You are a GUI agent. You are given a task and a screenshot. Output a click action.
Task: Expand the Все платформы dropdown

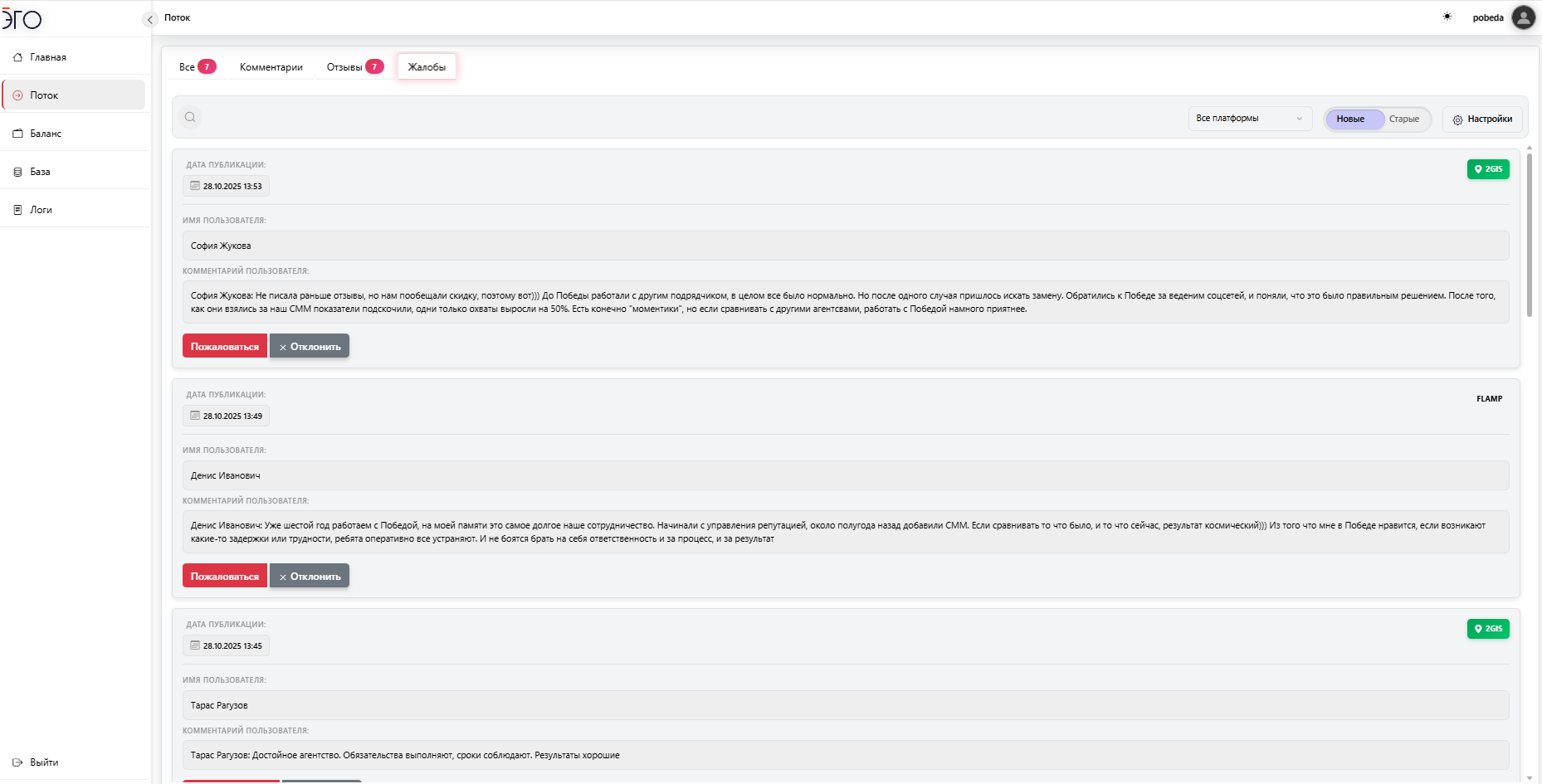(x=1249, y=119)
